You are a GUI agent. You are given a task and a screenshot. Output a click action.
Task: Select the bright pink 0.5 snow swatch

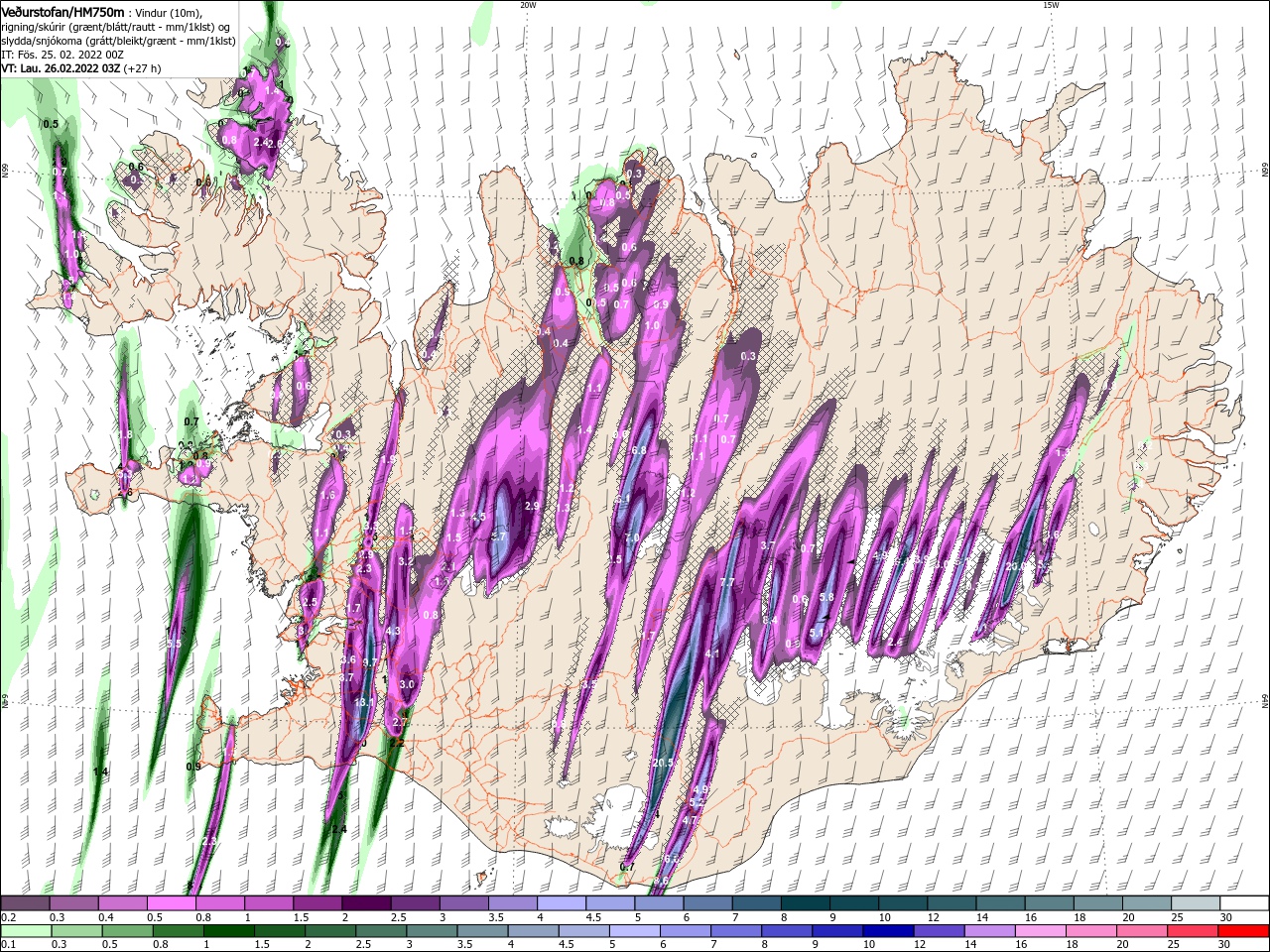pos(171,904)
